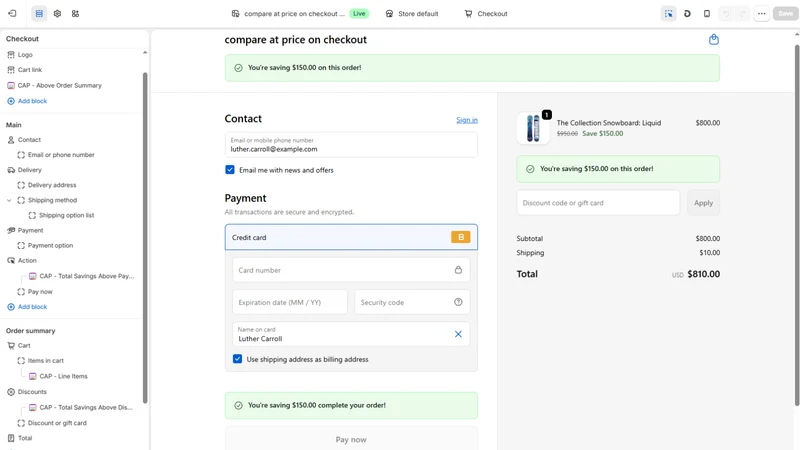Click the email or mobile phone field
Viewport: 800px width, 450px height.
click(351, 145)
